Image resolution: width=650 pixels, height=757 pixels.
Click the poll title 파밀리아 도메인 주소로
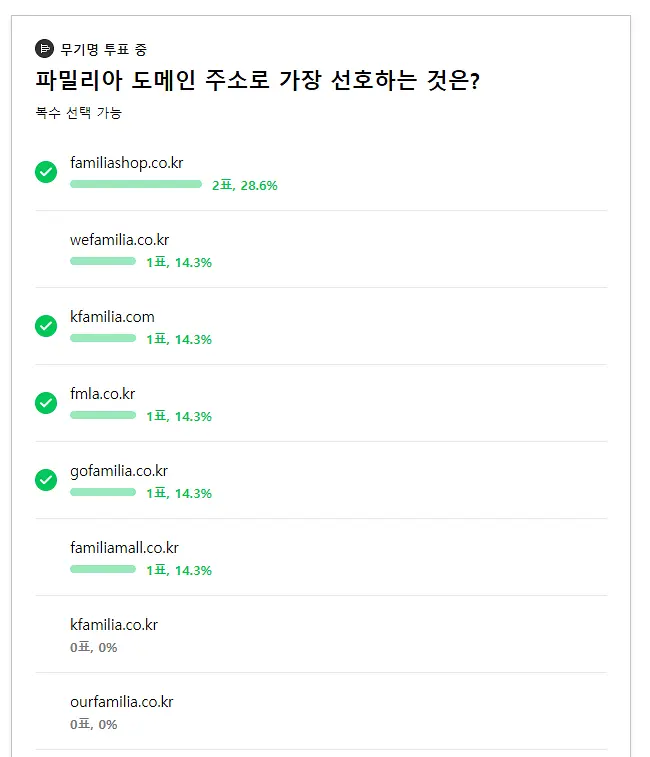tap(153, 80)
